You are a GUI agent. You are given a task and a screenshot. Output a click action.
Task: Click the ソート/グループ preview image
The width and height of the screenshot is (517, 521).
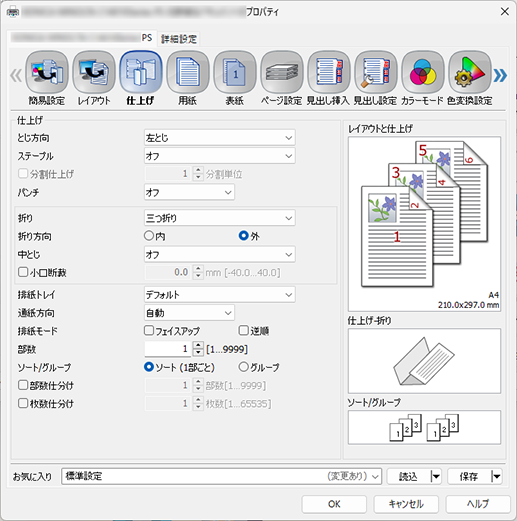coord(424,427)
